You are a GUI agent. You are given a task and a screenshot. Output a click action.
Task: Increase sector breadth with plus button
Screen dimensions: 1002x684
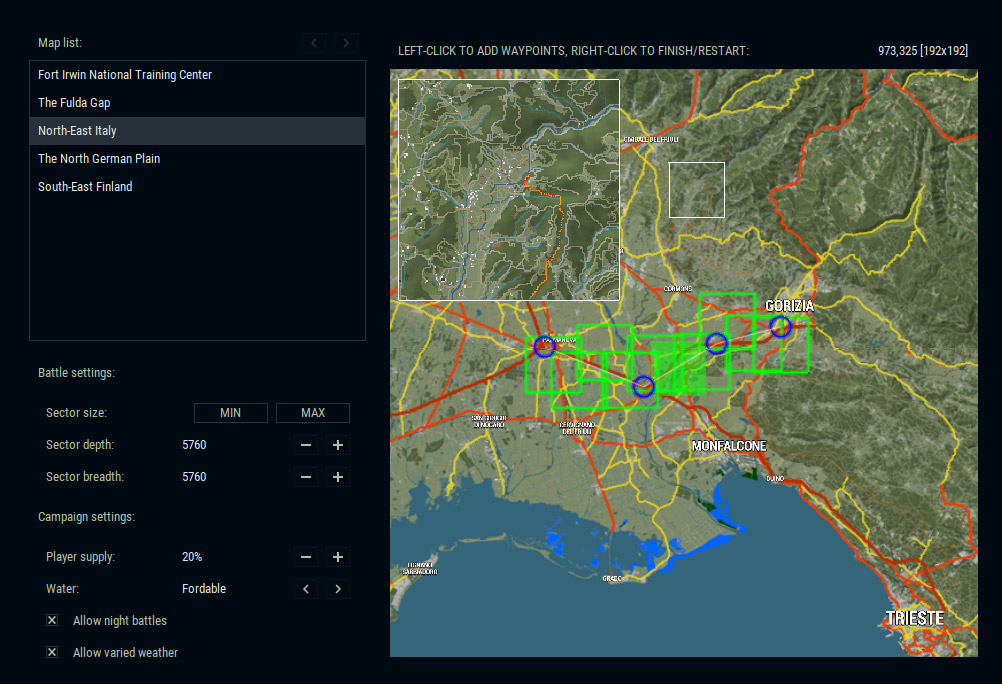pos(338,477)
